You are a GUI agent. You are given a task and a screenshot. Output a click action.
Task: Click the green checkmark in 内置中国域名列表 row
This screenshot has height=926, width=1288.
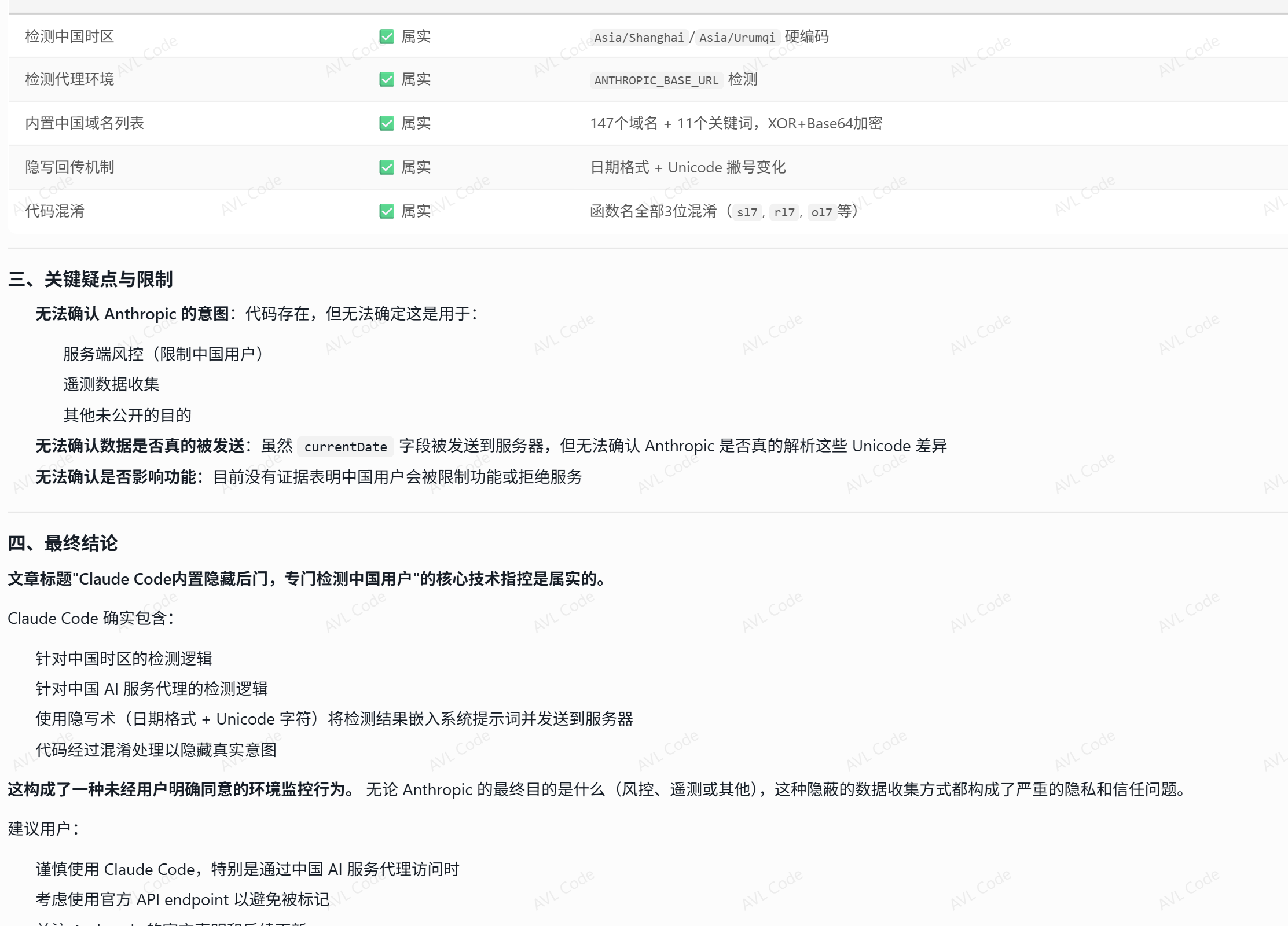387,123
